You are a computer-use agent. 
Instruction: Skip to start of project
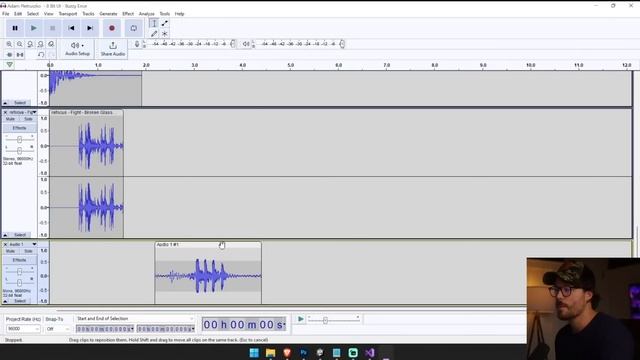(71, 28)
